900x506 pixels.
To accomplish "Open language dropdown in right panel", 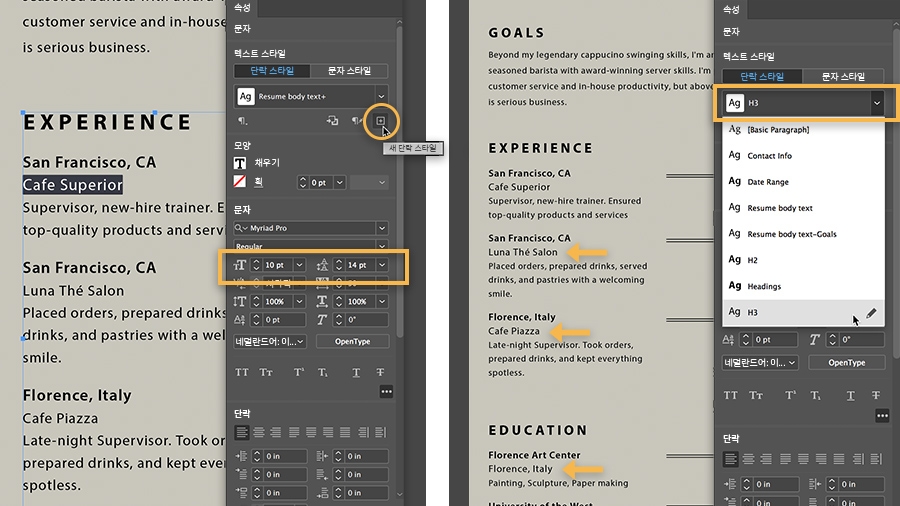I will tap(760, 363).
